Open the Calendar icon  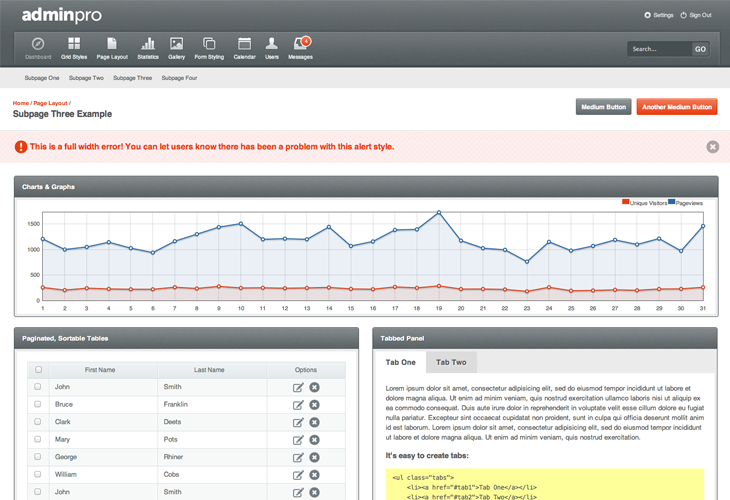244,44
